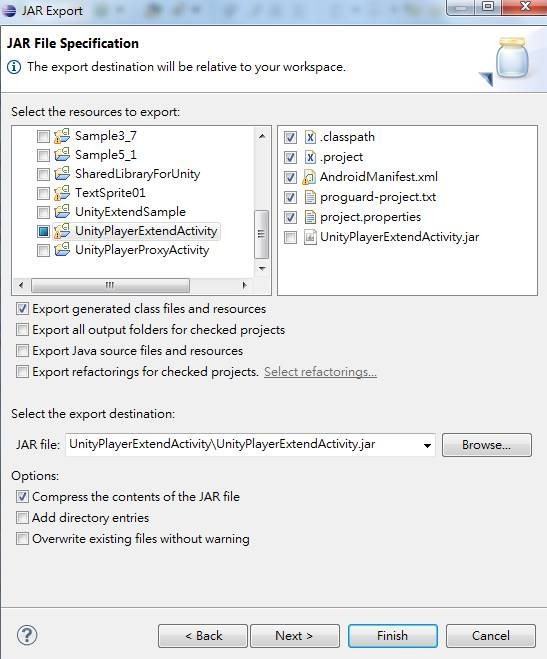547x659 pixels.
Task: Check the TextSprite01 project checkbox
Action: coord(43,193)
